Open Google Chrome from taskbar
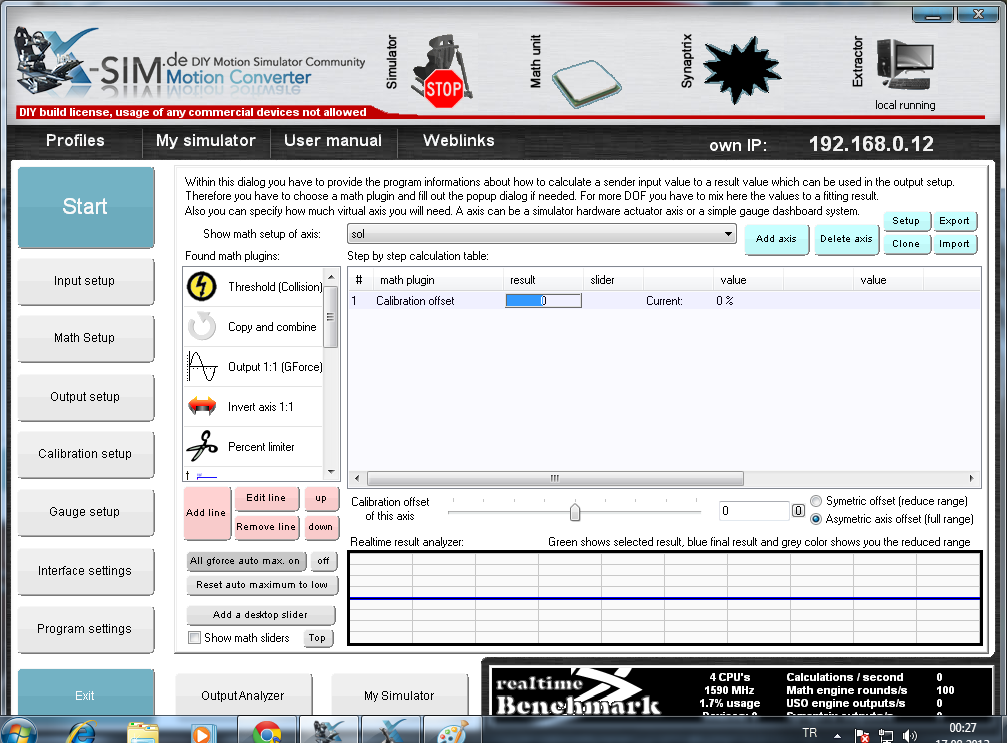Screen dimensions: 1007x743 pos(267,732)
